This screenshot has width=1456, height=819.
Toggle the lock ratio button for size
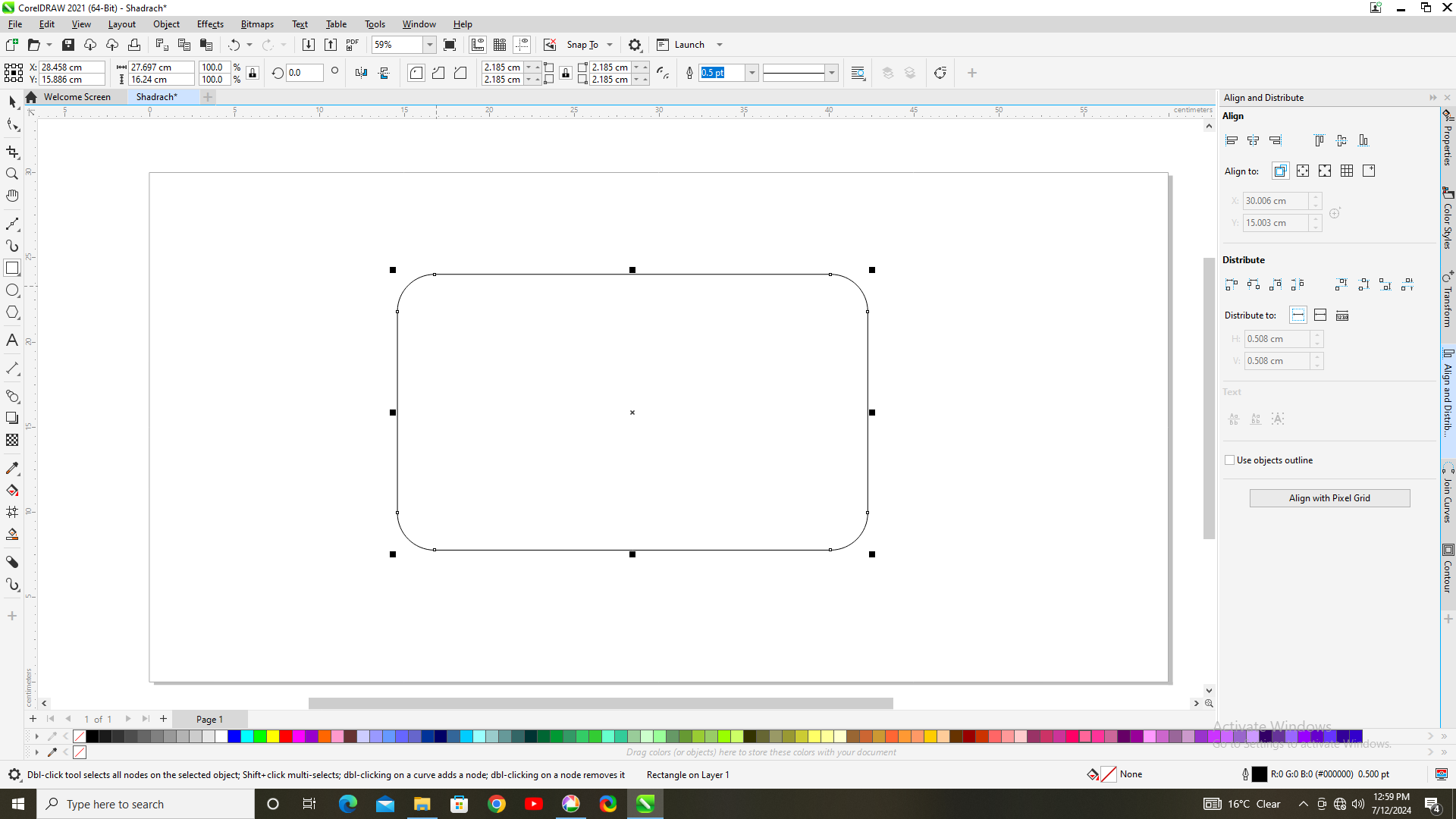coord(253,73)
